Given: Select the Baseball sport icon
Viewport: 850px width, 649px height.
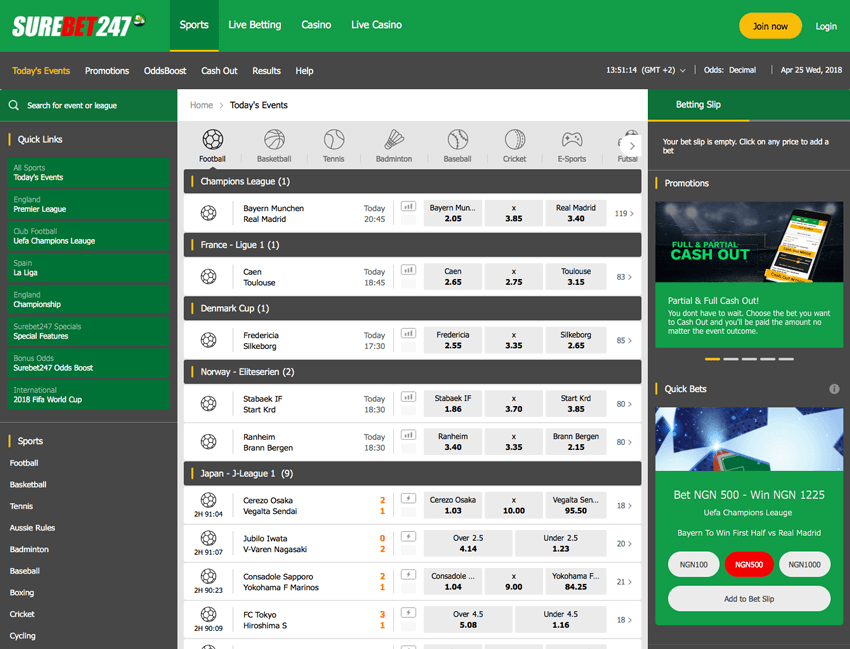Looking at the screenshot, I should [458, 139].
